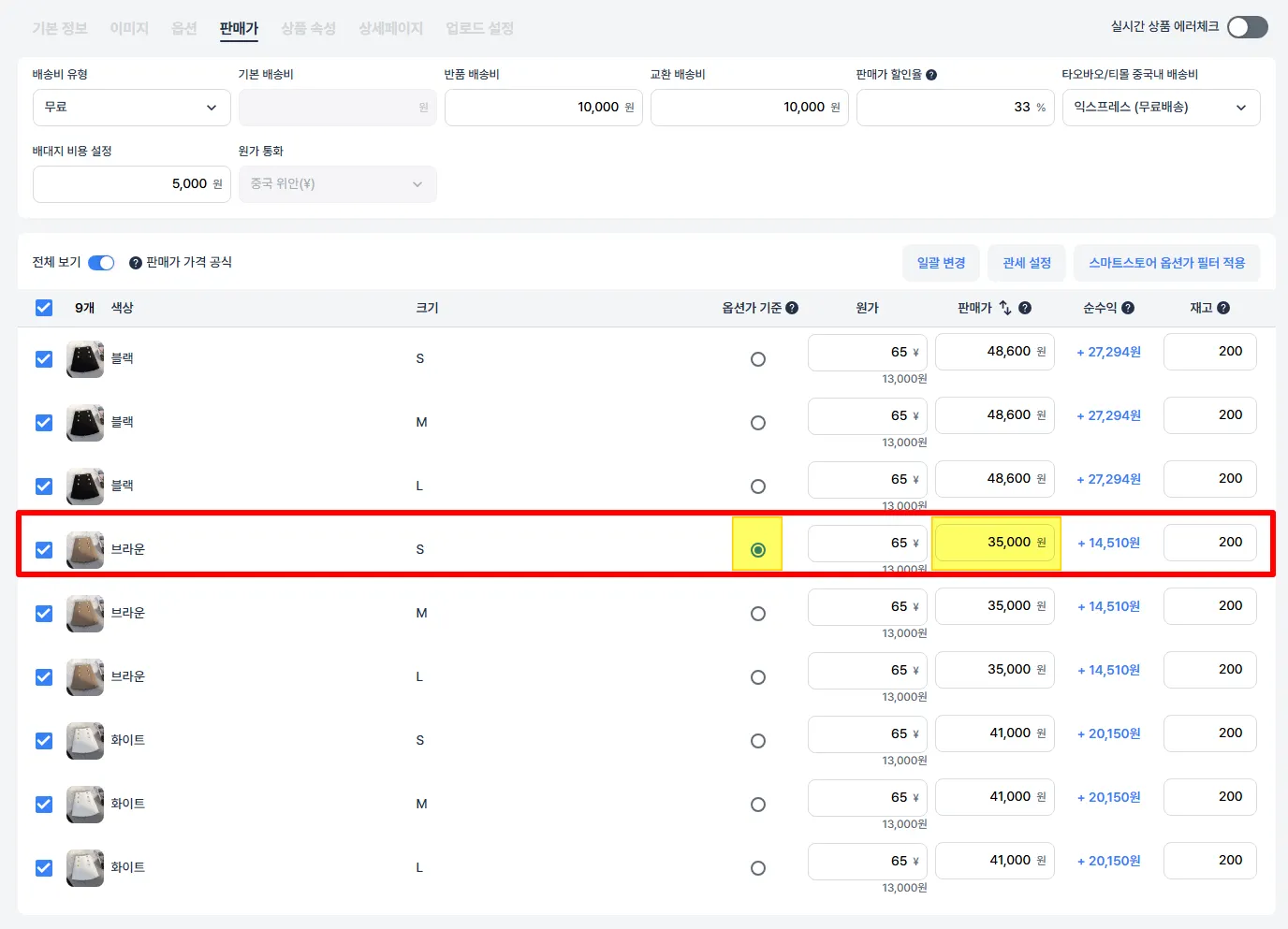This screenshot has width=1288, height=929.
Task: Select 블랙 M as the 옵션가 기준 radio
Action: (x=758, y=423)
